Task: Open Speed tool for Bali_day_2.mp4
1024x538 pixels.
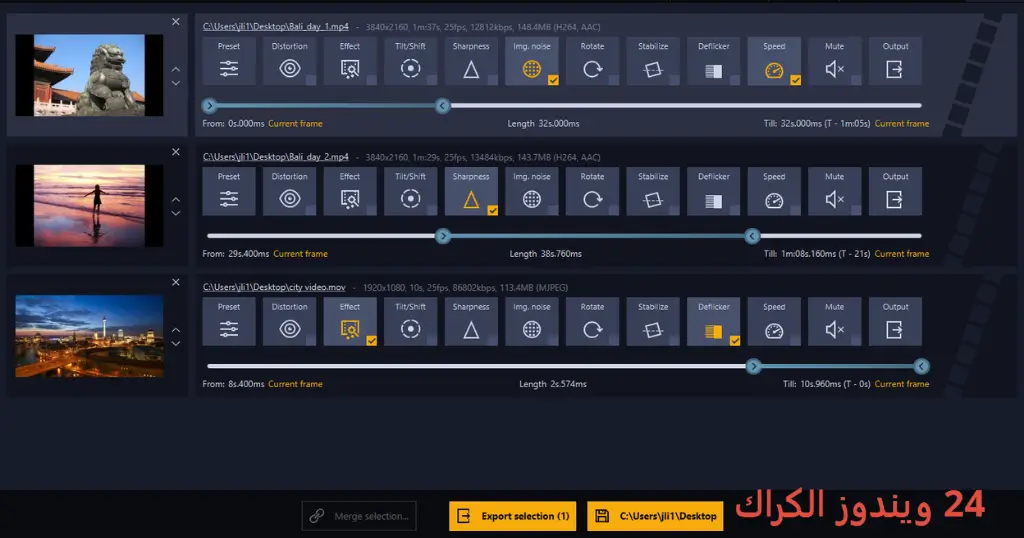Action: click(x=774, y=191)
